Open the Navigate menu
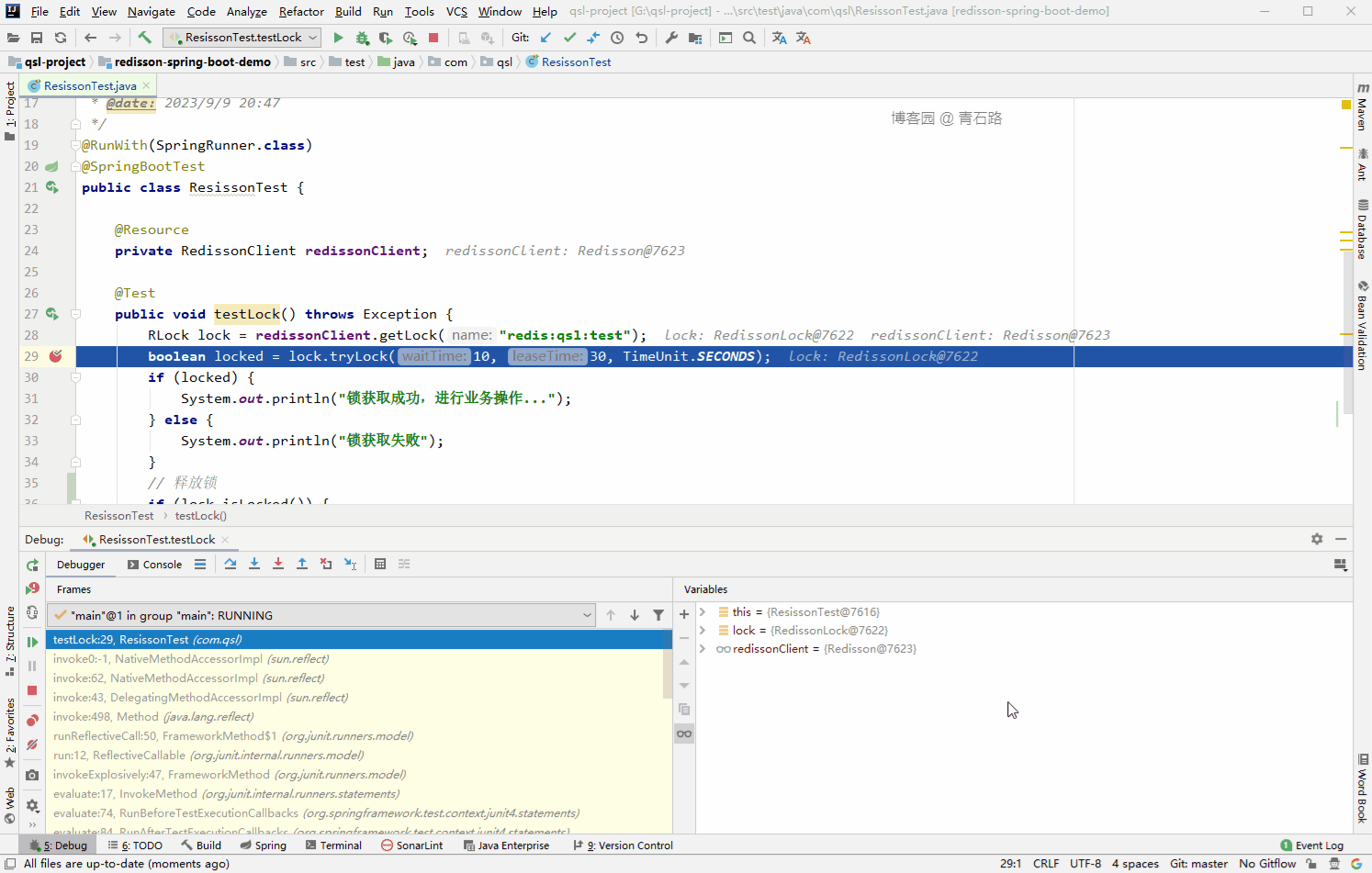1372x873 pixels. (x=152, y=11)
